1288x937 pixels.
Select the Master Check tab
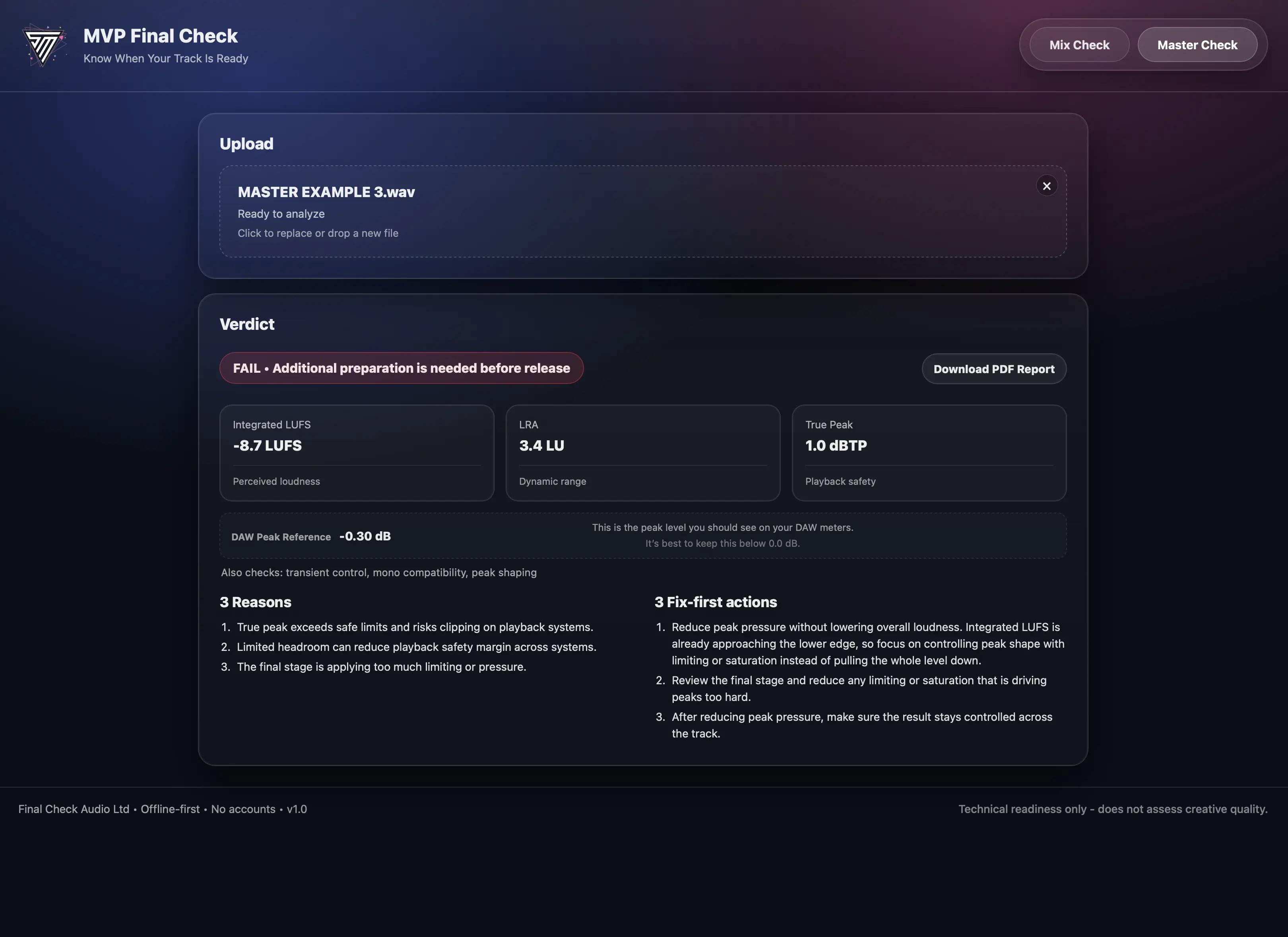(1197, 45)
